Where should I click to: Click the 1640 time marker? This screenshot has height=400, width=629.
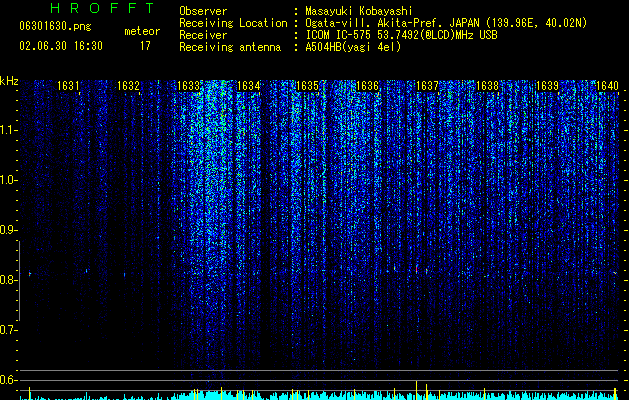[x=607, y=86]
